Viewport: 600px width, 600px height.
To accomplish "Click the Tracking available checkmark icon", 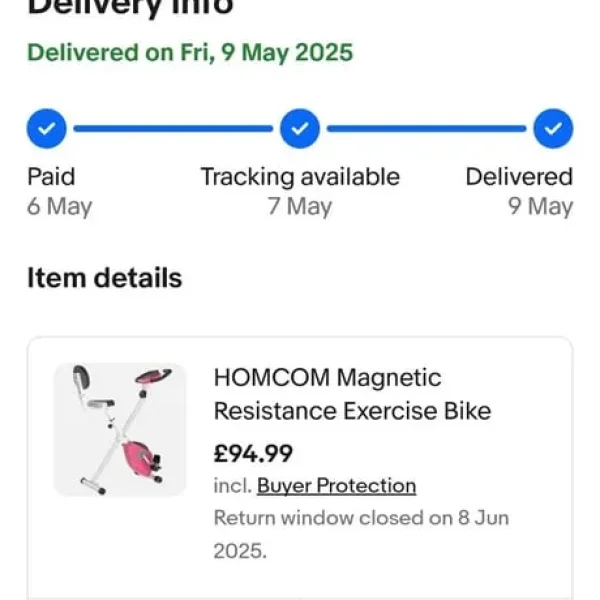I will coord(299,128).
